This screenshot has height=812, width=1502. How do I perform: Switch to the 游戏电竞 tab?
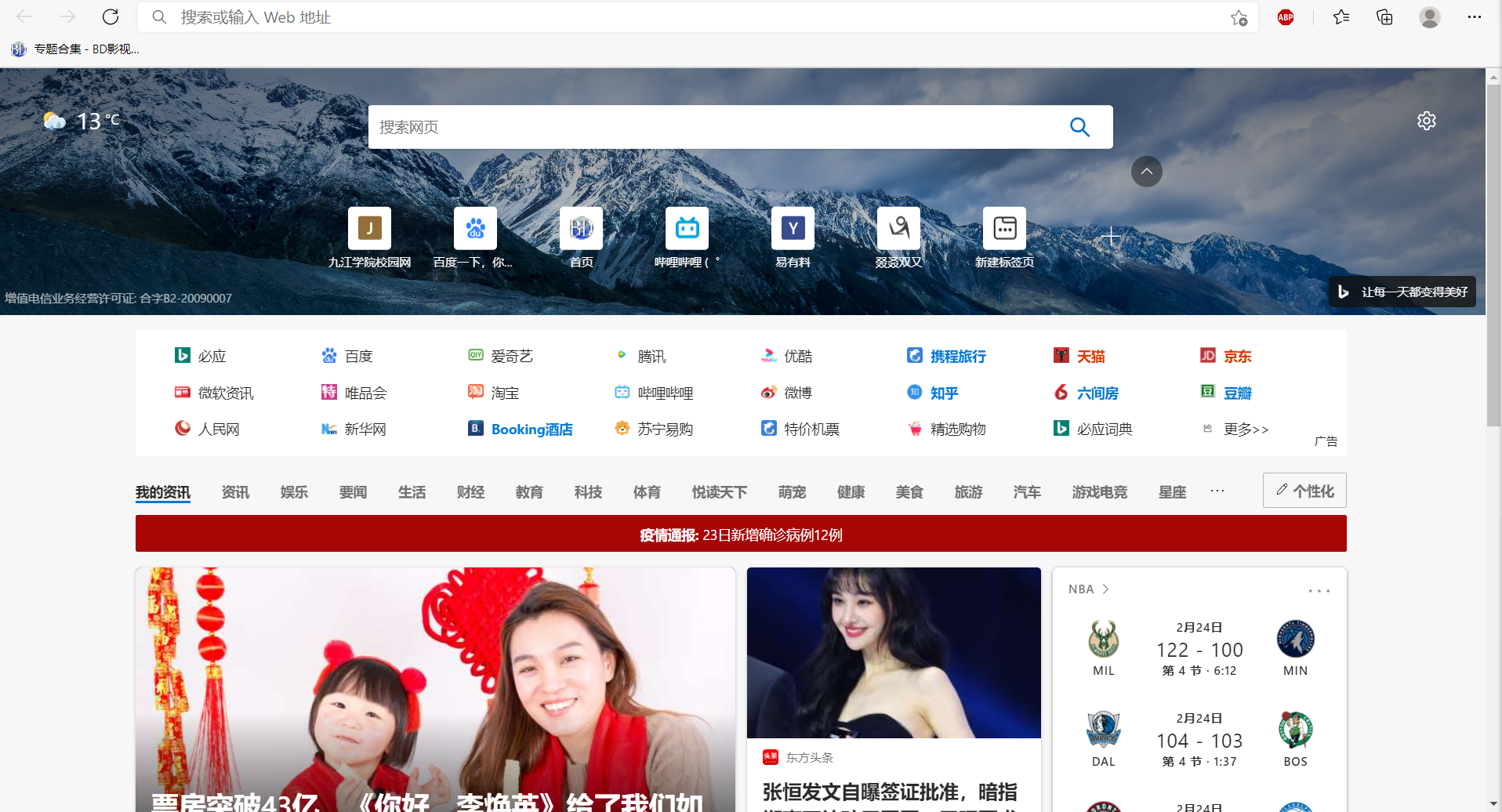pyautogui.click(x=1100, y=492)
